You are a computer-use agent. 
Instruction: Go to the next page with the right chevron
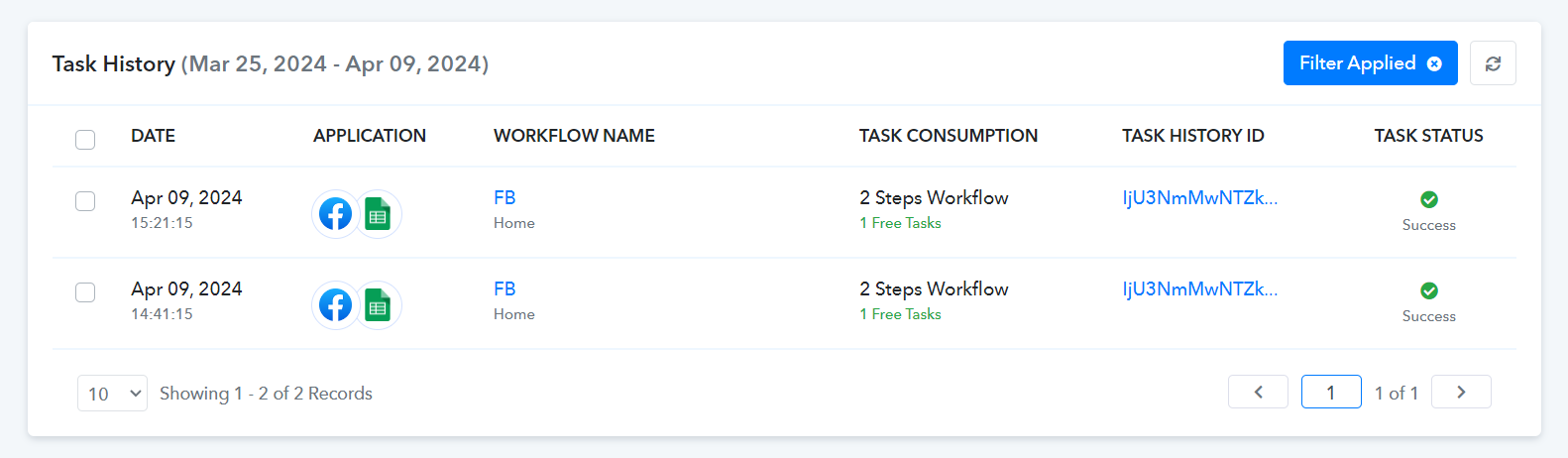(1461, 392)
